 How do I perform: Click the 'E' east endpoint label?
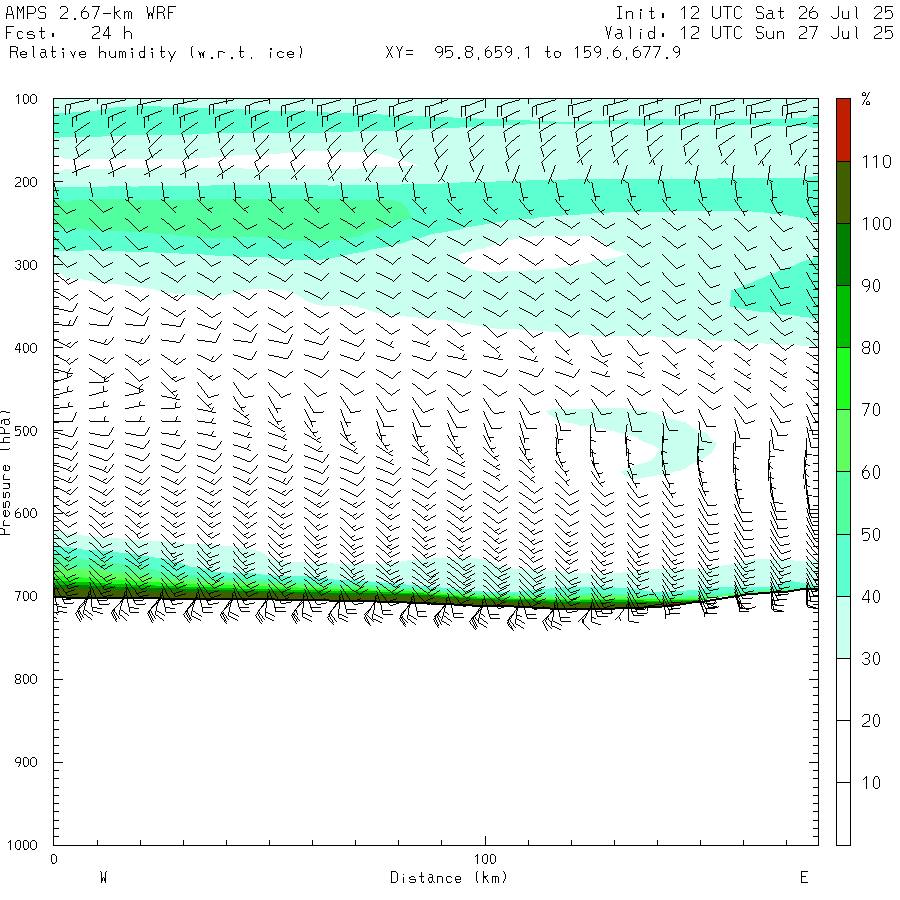(804, 877)
